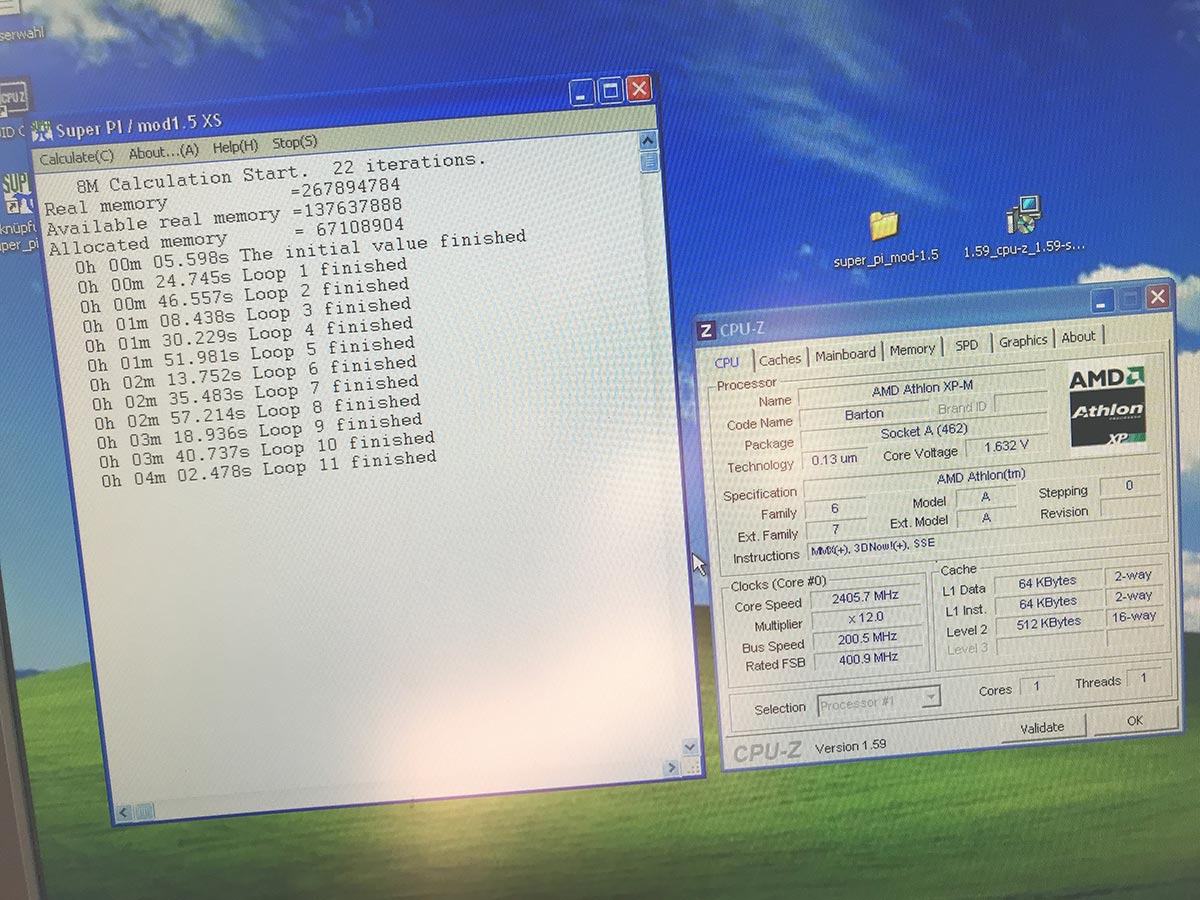Switch to the Caches tab in CPU-Z

click(780, 359)
